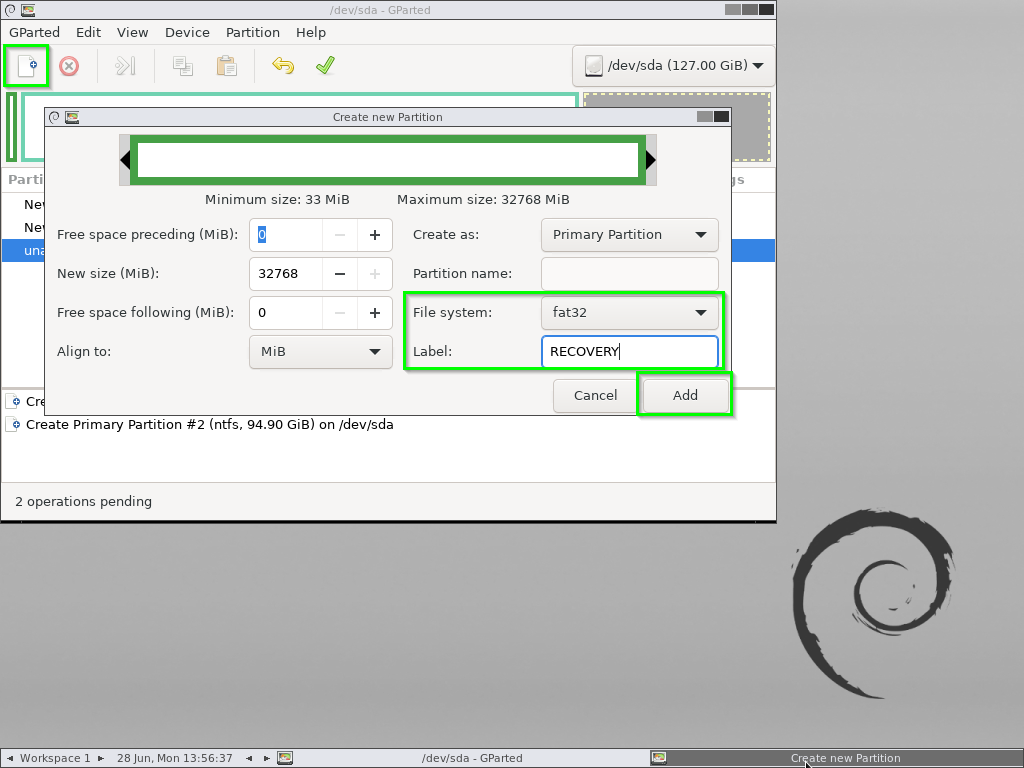Image resolution: width=1024 pixels, height=768 pixels.
Task: Click left resize arrow on partition bar
Action: (x=125, y=160)
